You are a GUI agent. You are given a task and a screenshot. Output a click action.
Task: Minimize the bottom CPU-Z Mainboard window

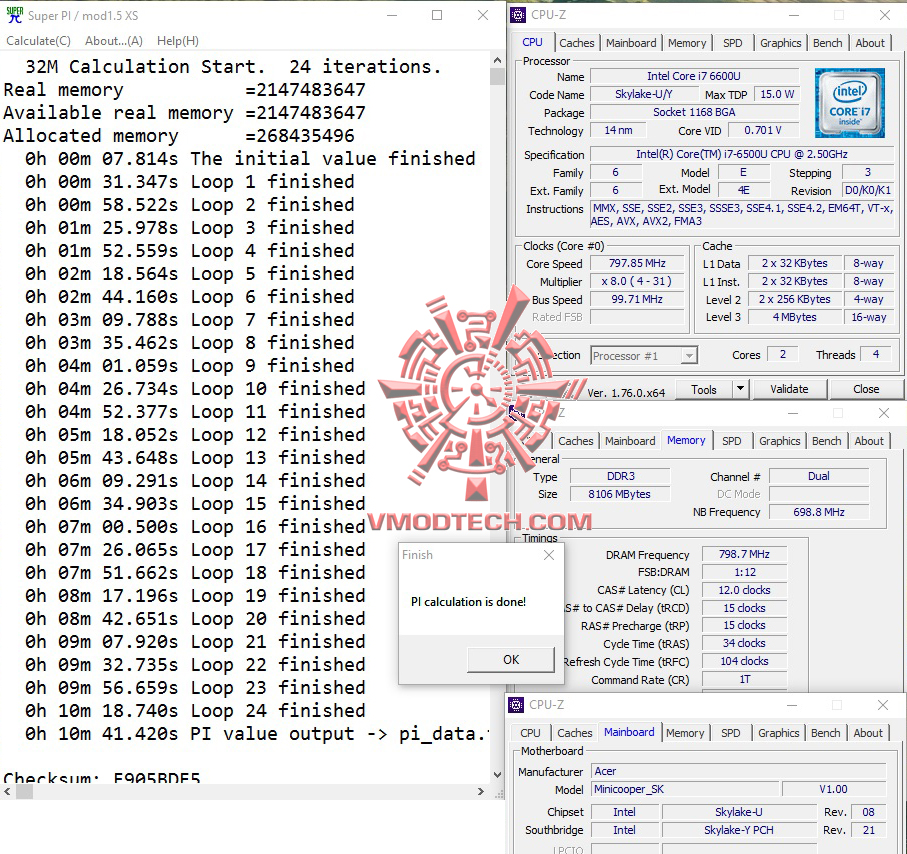[792, 705]
